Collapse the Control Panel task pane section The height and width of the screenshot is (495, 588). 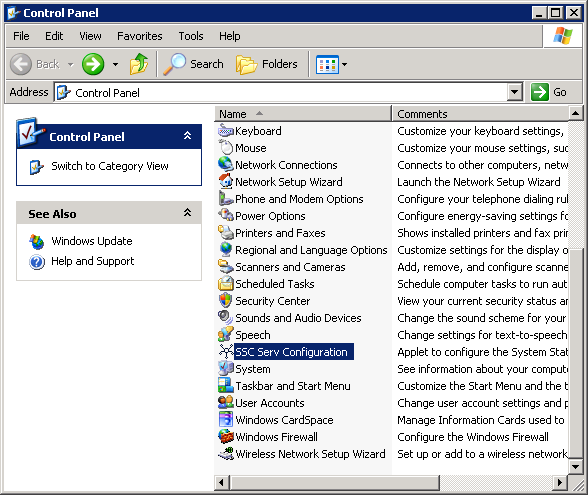pos(188,136)
